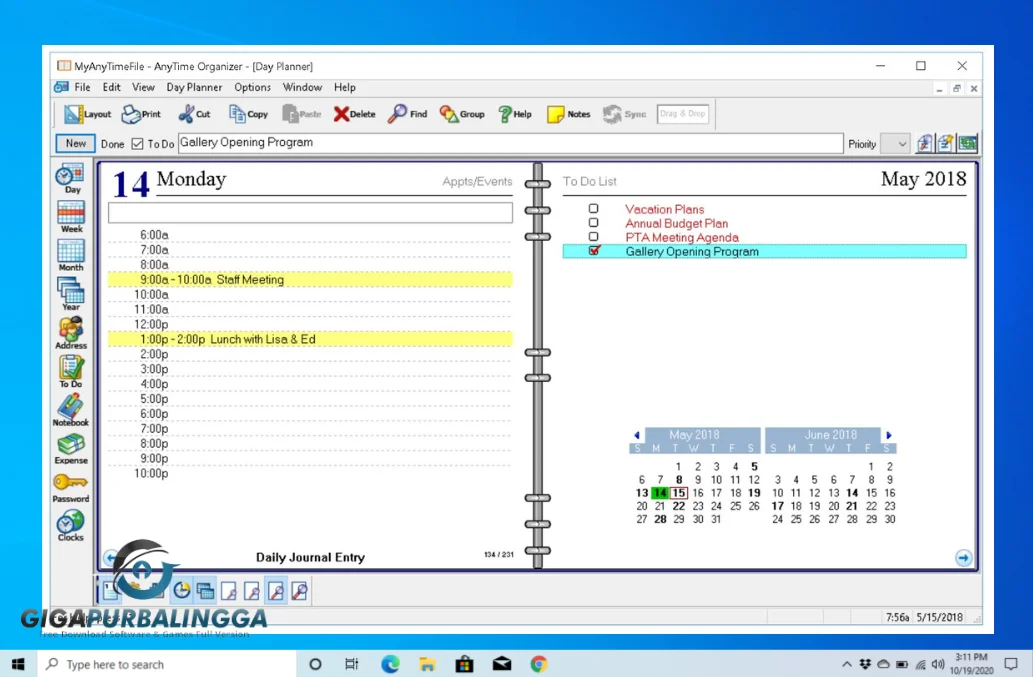
Task: Launch Microsoft Edge from the taskbar
Action: click(390, 664)
